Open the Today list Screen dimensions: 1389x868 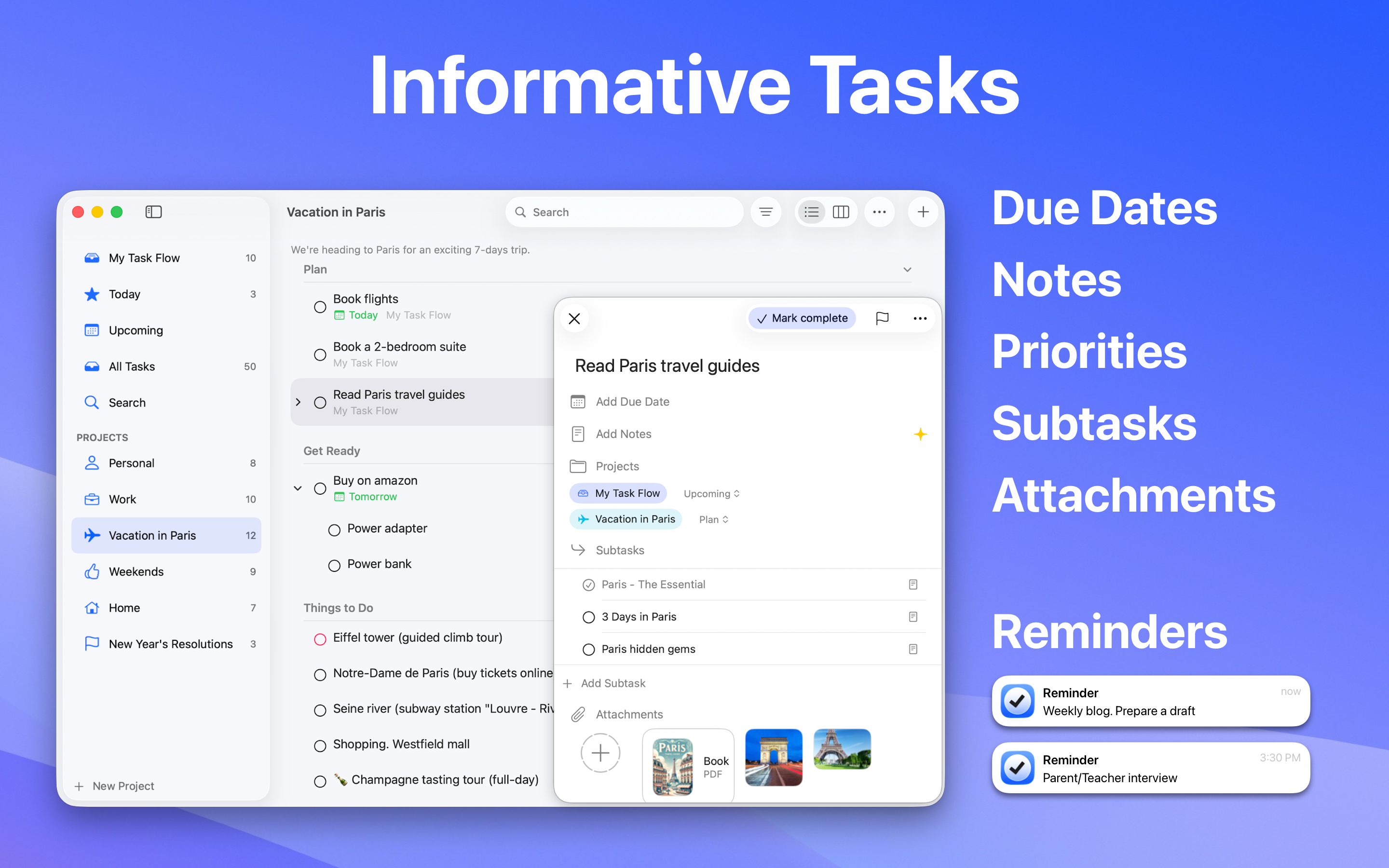coord(166,294)
